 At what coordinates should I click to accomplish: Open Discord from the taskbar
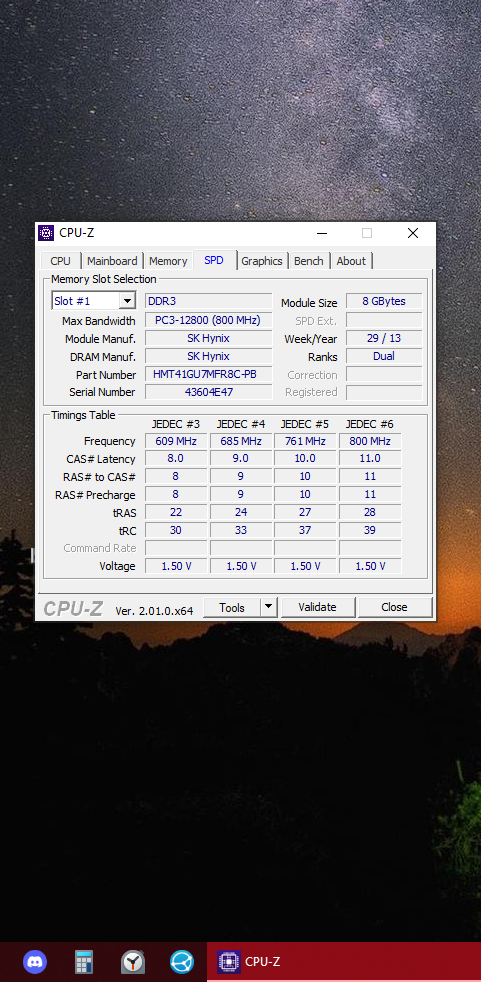pyautogui.click(x=34, y=961)
